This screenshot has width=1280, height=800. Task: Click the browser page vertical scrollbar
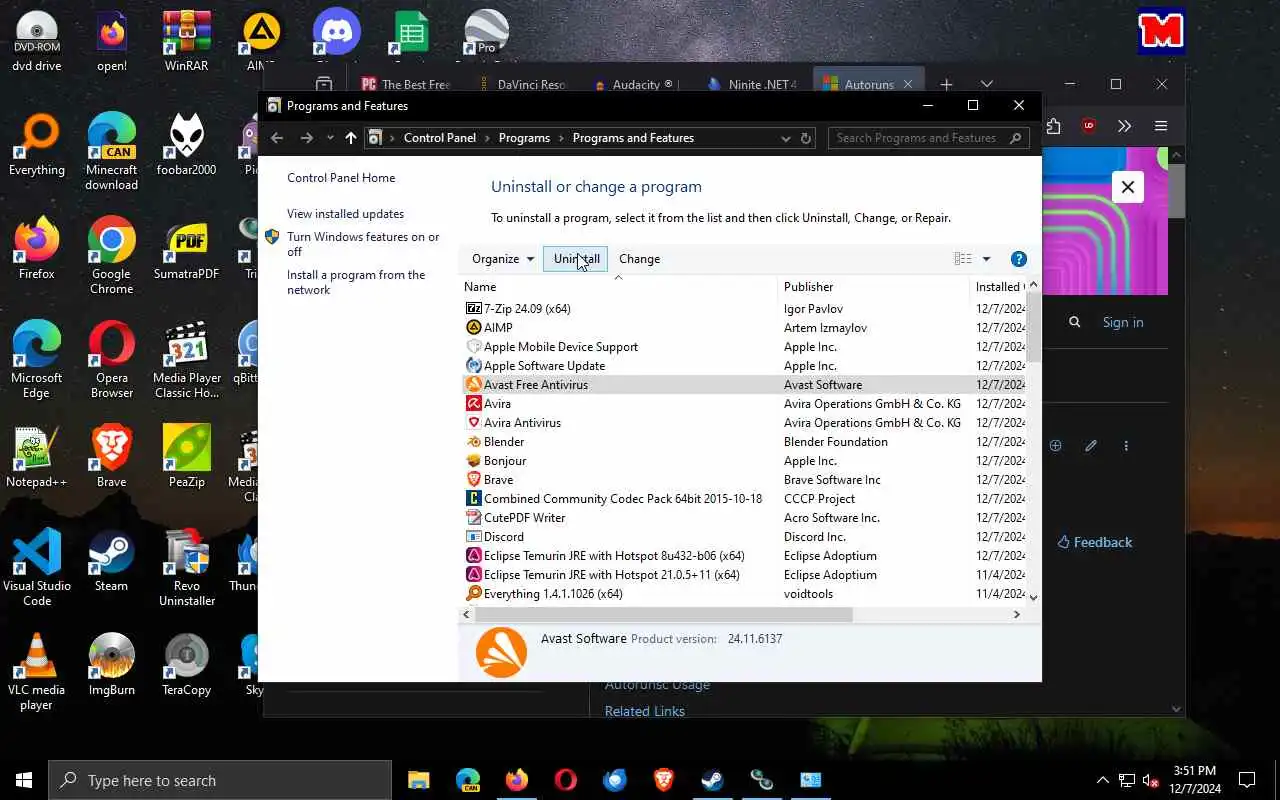coord(1177,190)
